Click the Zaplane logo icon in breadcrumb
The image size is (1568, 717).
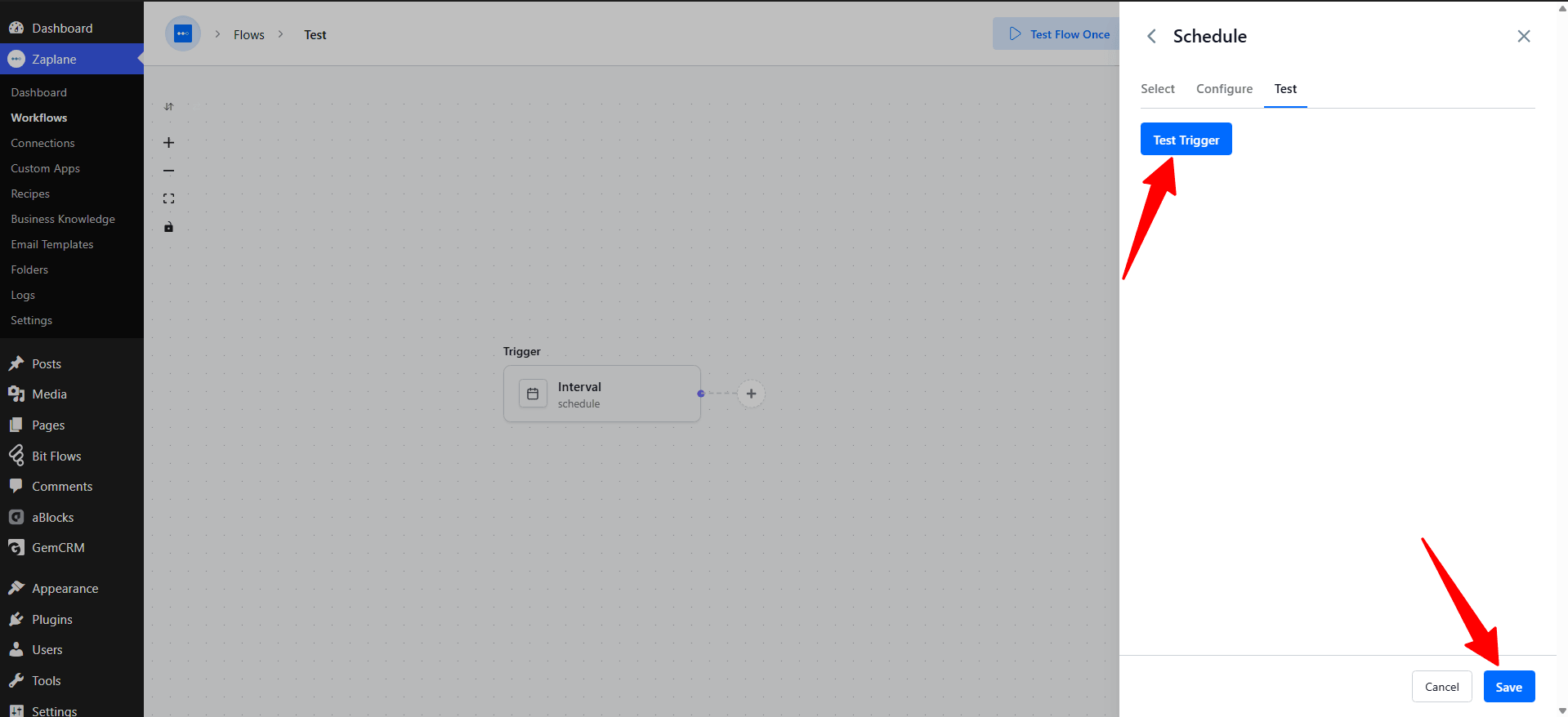(183, 34)
